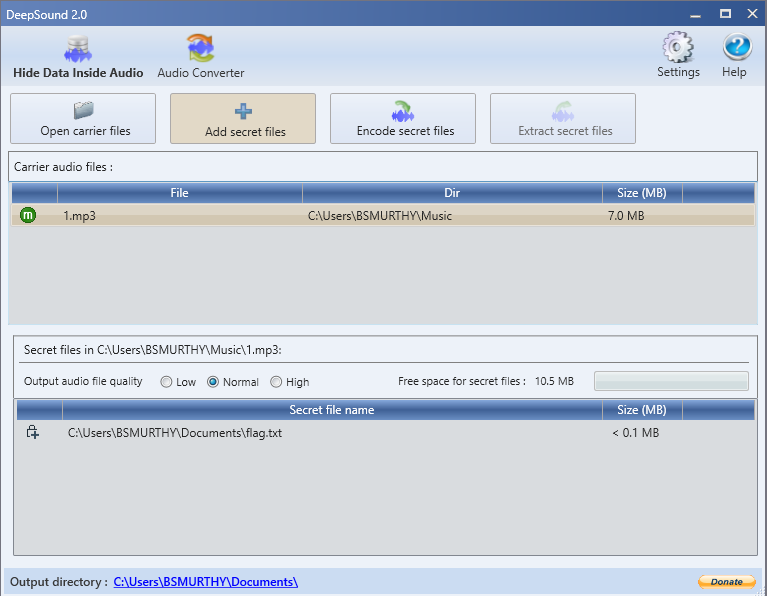Click Open carrier files button
This screenshot has width=767, height=596.
pyautogui.click(x=83, y=119)
